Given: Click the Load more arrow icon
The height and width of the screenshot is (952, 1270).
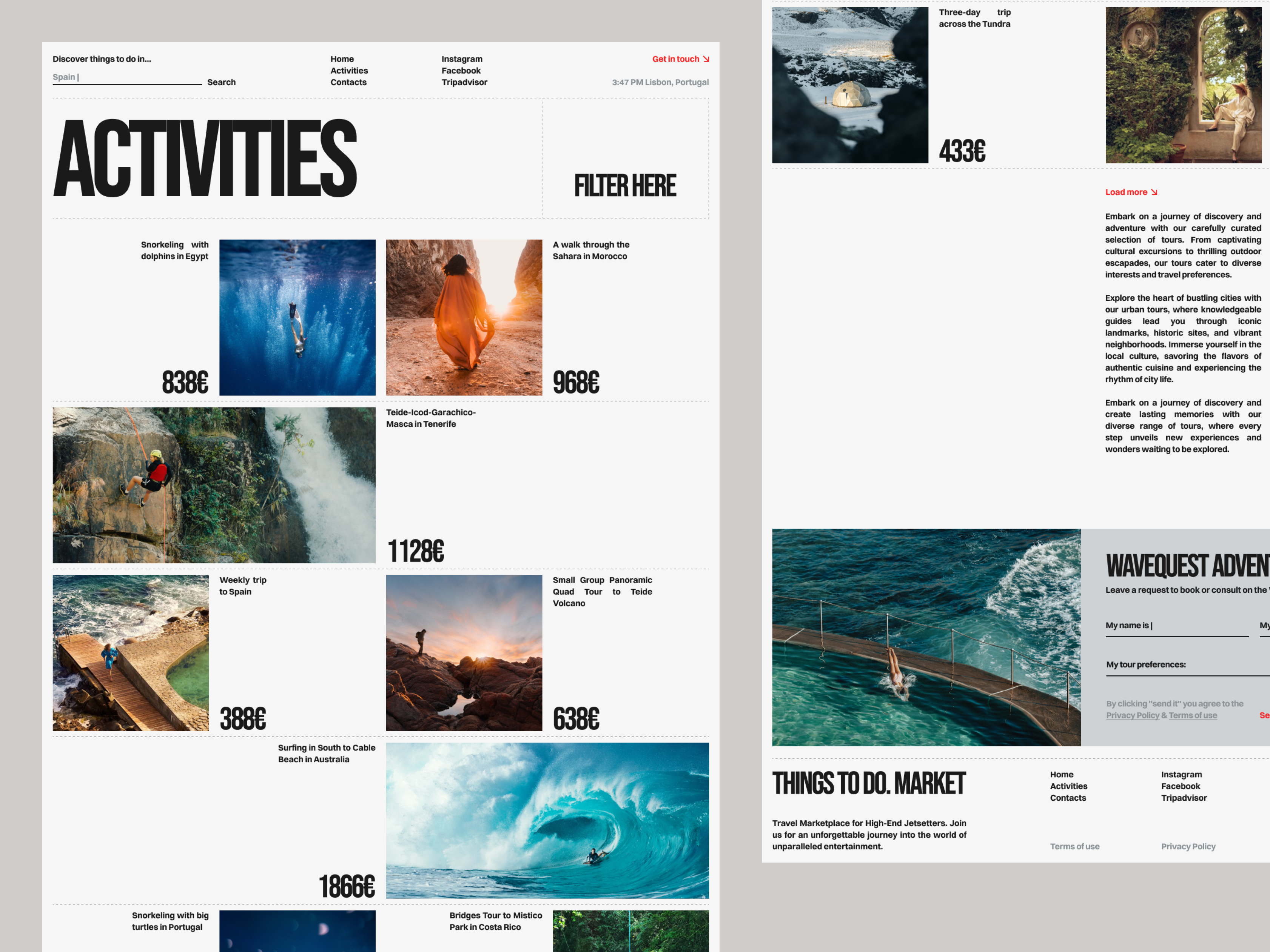Looking at the screenshot, I should tap(1154, 192).
